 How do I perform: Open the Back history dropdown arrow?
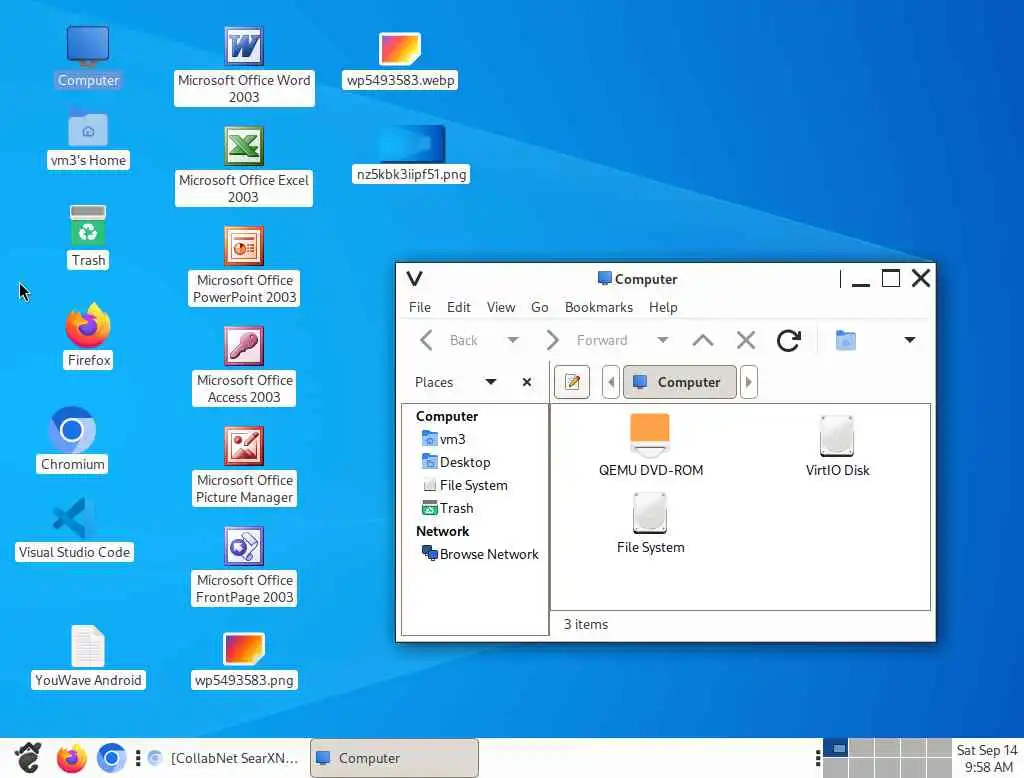pyautogui.click(x=513, y=340)
